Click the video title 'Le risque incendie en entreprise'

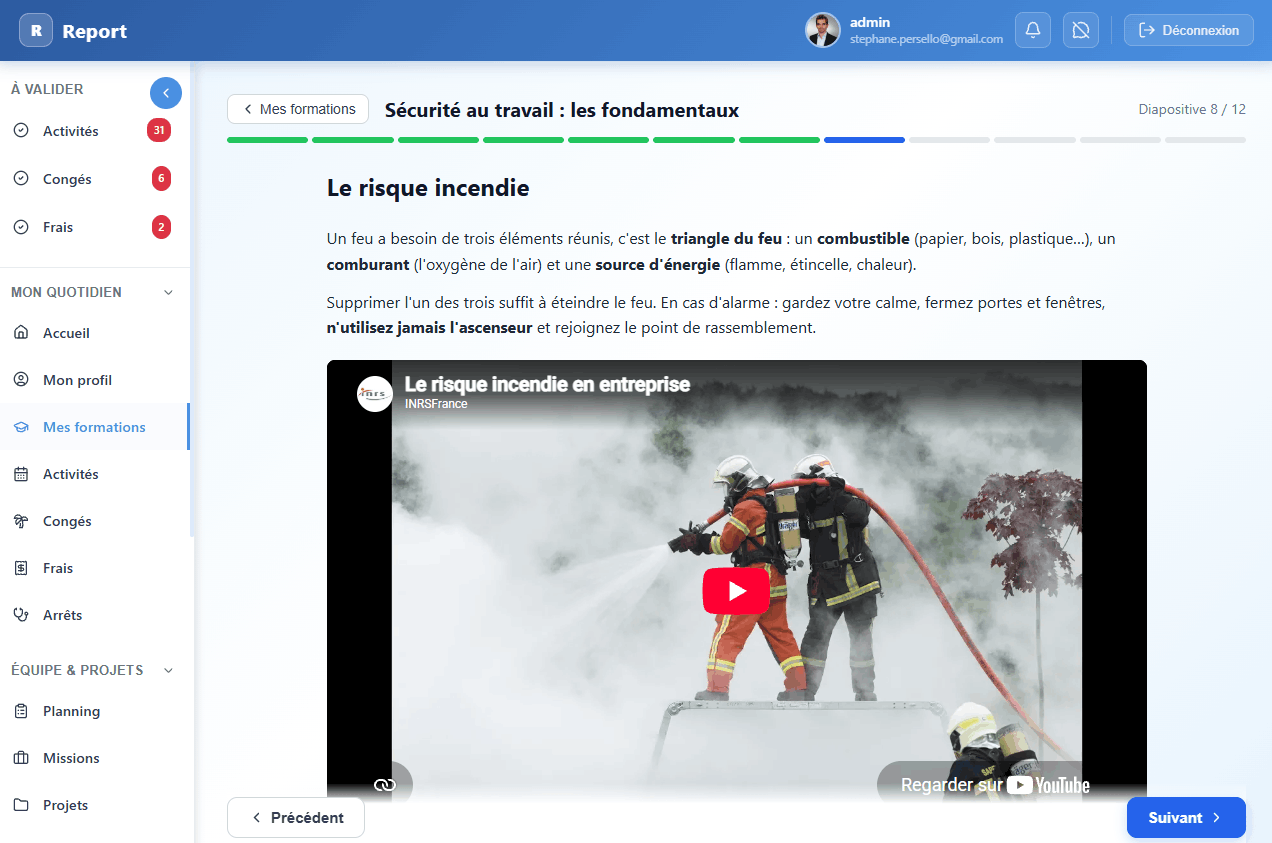(x=547, y=385)
